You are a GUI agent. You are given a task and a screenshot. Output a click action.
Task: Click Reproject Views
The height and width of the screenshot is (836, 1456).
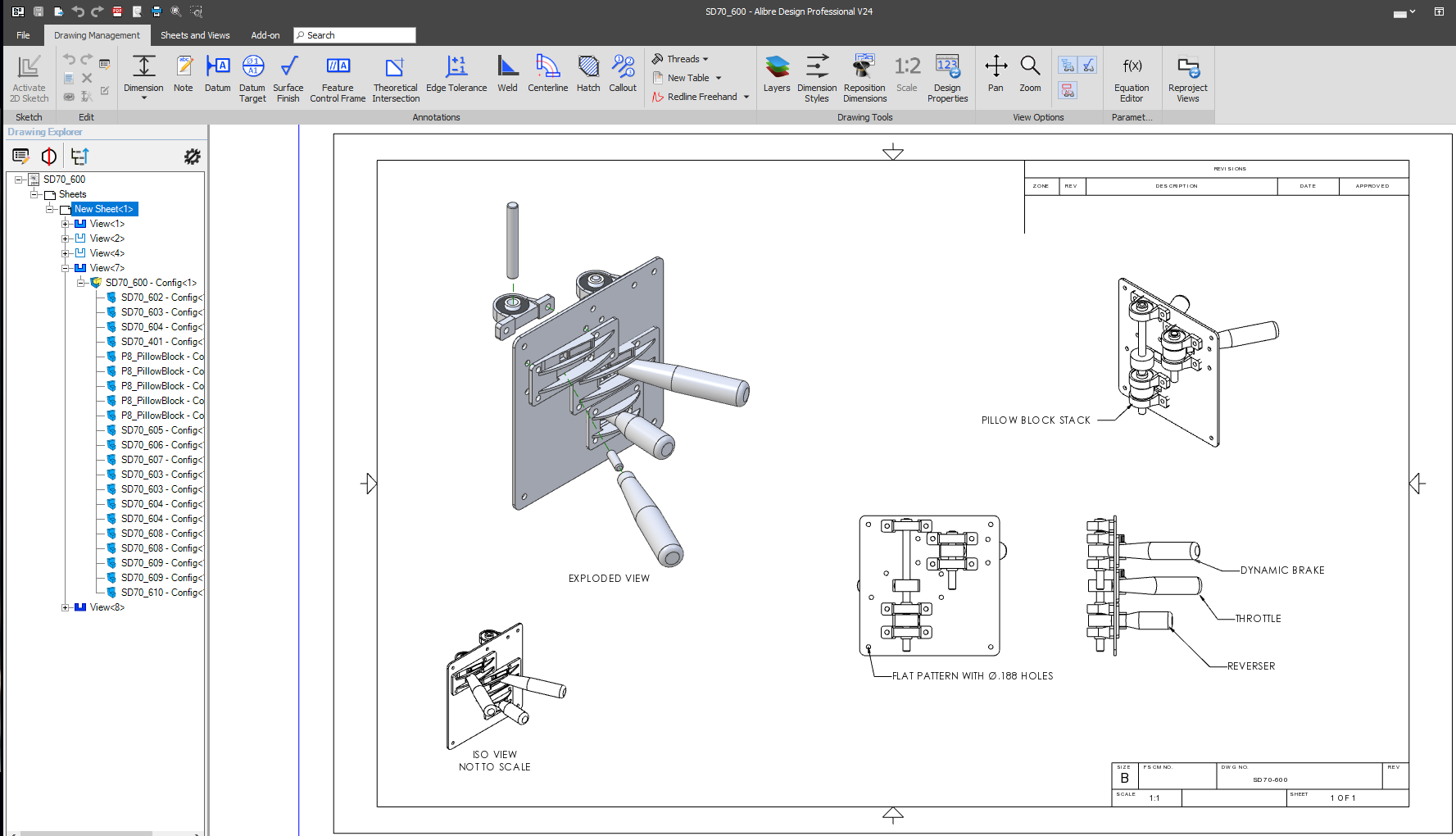pyautogui.click(x=1188, y=79)
